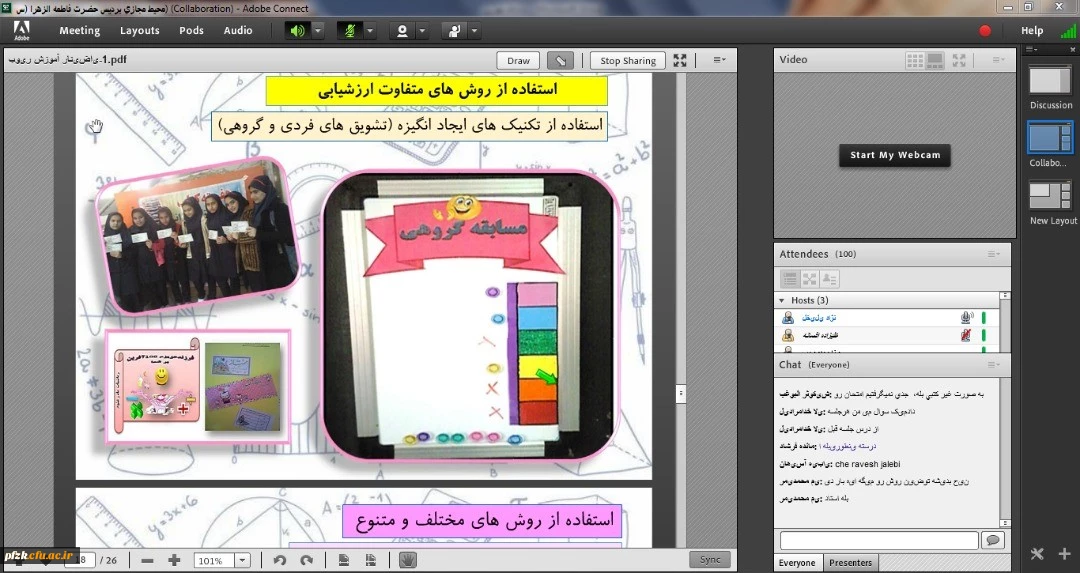1080x573 pixels.
Task: Rotate the document counterclockwise
Action: coord(280,561)
